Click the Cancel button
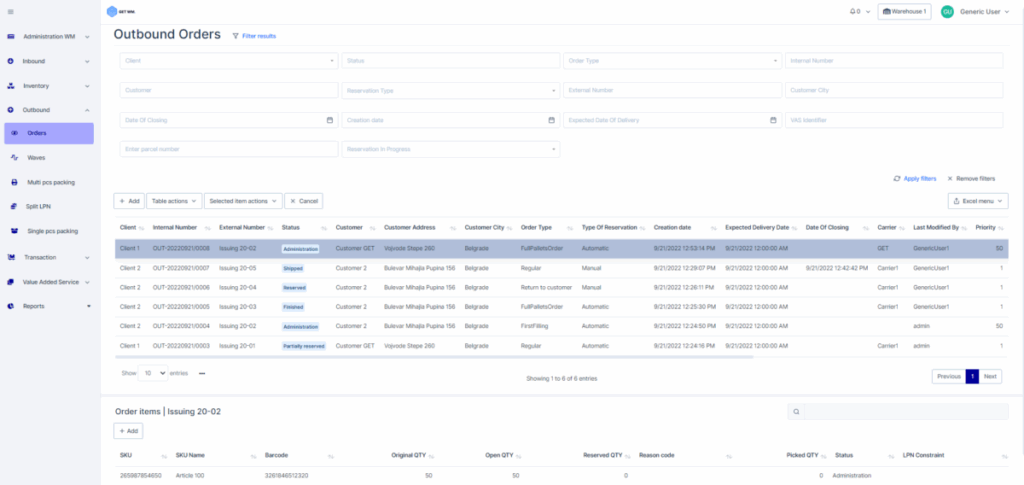1024x485 pixels. click(x=304, y=201)
